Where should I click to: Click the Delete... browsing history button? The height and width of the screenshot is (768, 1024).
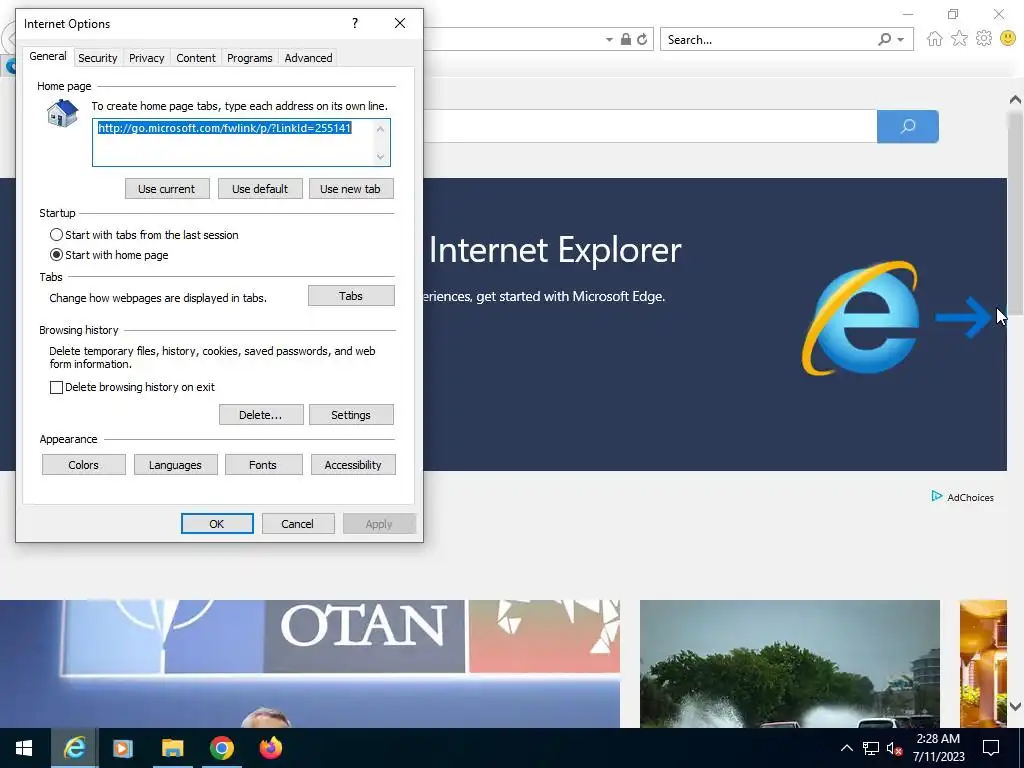point(261,415)
